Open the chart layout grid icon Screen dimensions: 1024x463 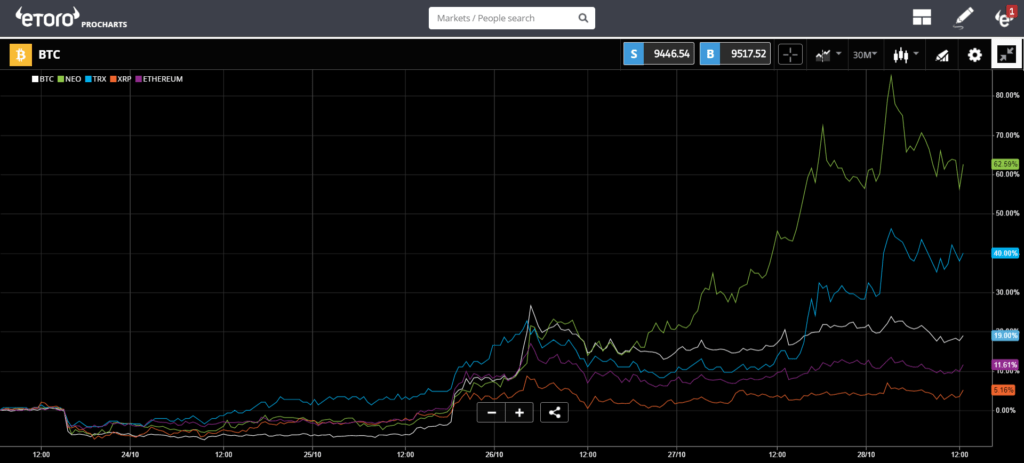921,18
